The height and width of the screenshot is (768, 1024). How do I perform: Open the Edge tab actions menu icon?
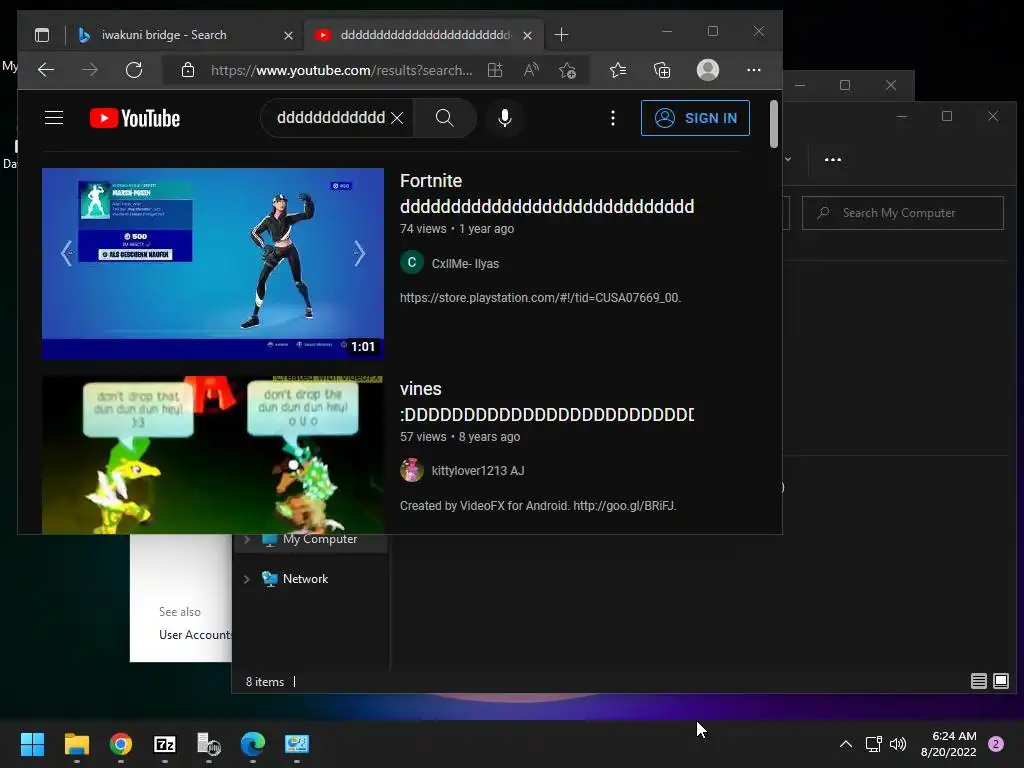coord(42,35)
